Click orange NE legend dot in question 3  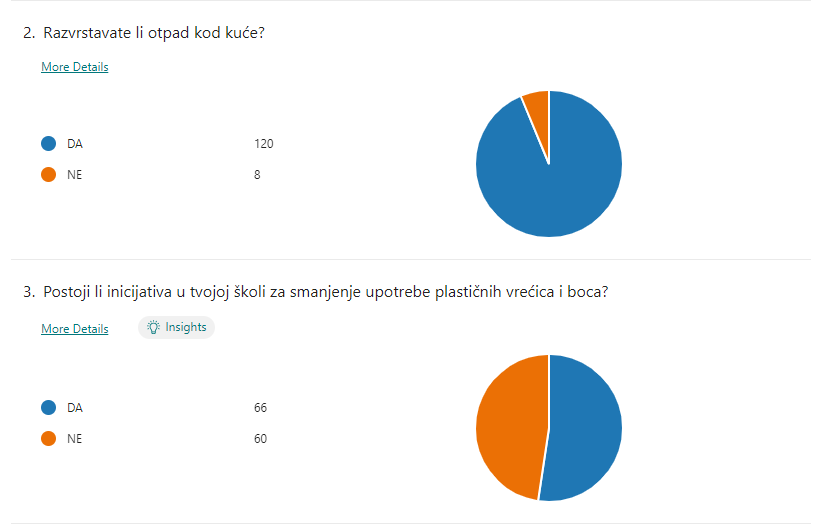49,439
